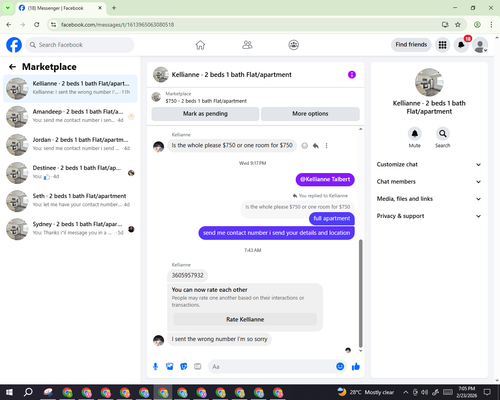Open more options for '$750 or one room' message
This screenshot has height=400, width=500.
pyautogui.click(x=326, y=146)
